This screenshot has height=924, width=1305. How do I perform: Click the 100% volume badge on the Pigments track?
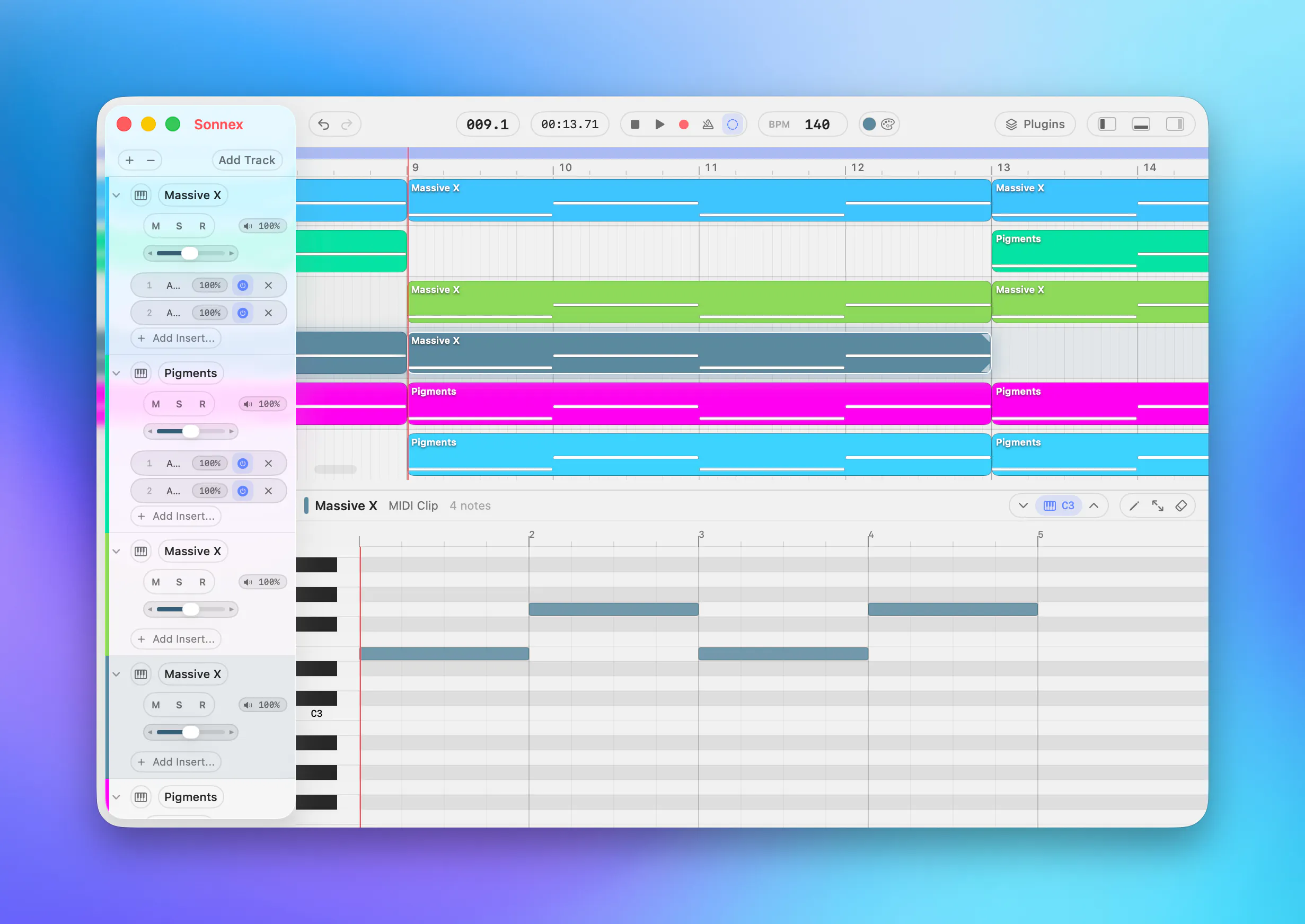point(262,405)
